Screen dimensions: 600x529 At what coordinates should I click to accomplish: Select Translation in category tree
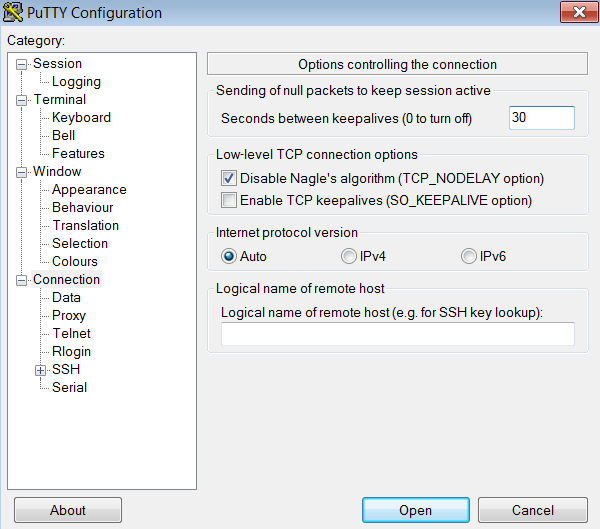point(86,225)
